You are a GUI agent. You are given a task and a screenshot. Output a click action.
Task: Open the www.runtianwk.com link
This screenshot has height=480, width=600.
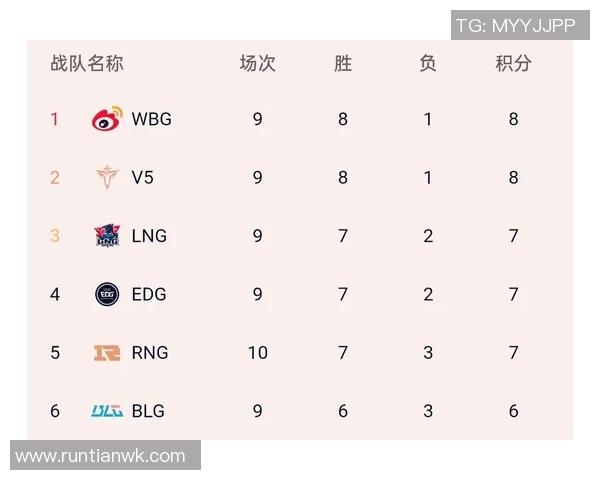(101, 456)
